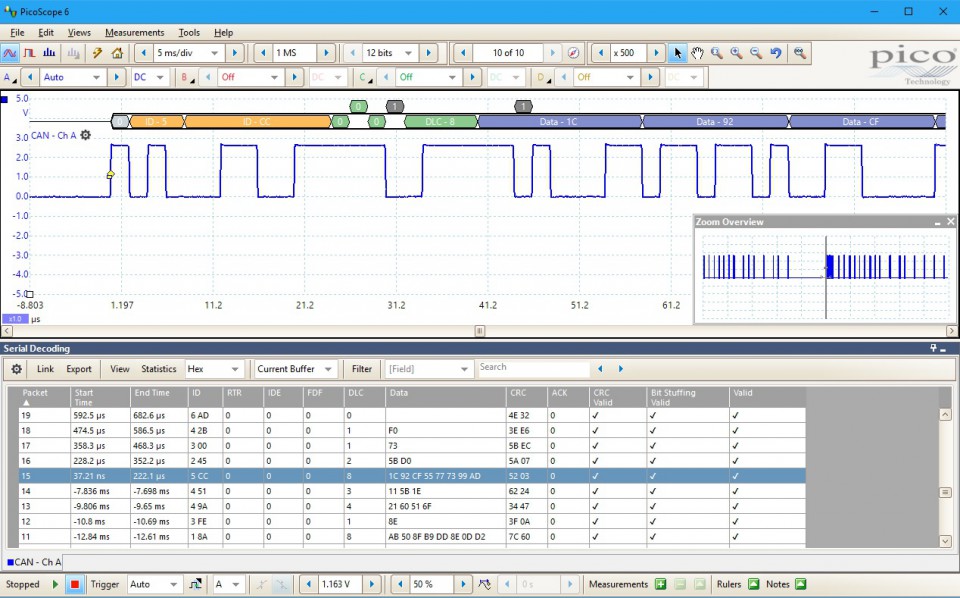The width and height of the screenshot is (960, 598).
Task: Click the Link button
Action: (x=45, y=369)
